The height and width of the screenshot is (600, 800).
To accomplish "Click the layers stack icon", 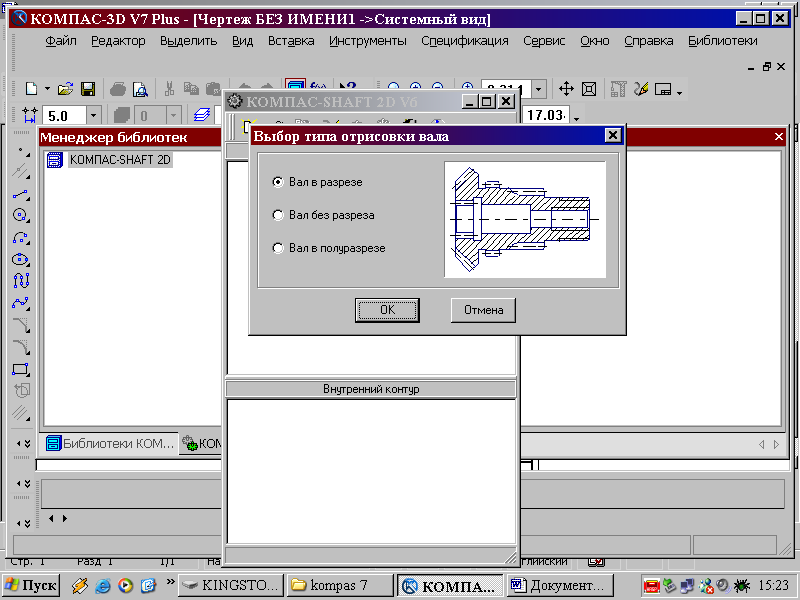I will click(x=202, y=115).
